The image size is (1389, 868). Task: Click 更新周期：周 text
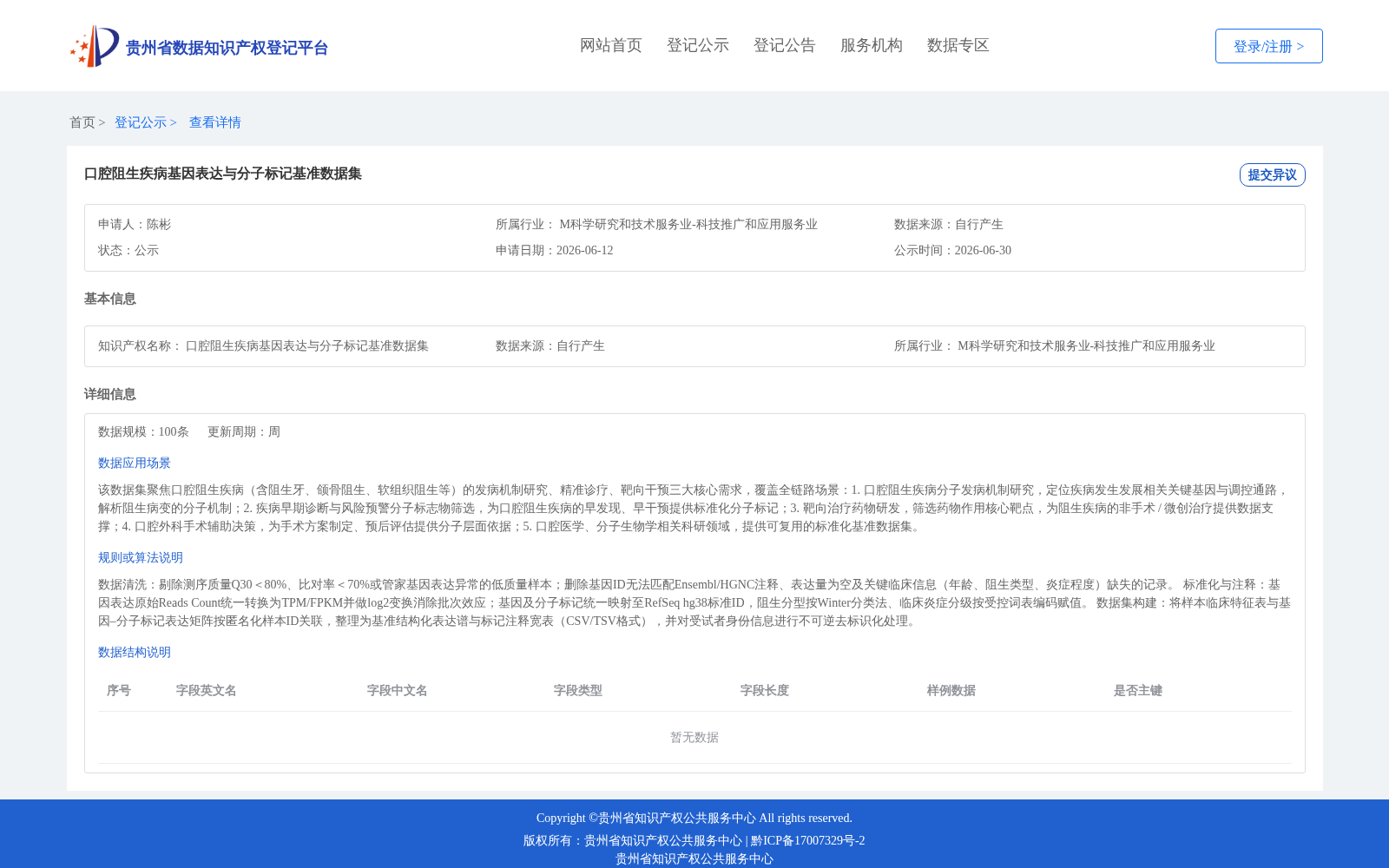244,431
